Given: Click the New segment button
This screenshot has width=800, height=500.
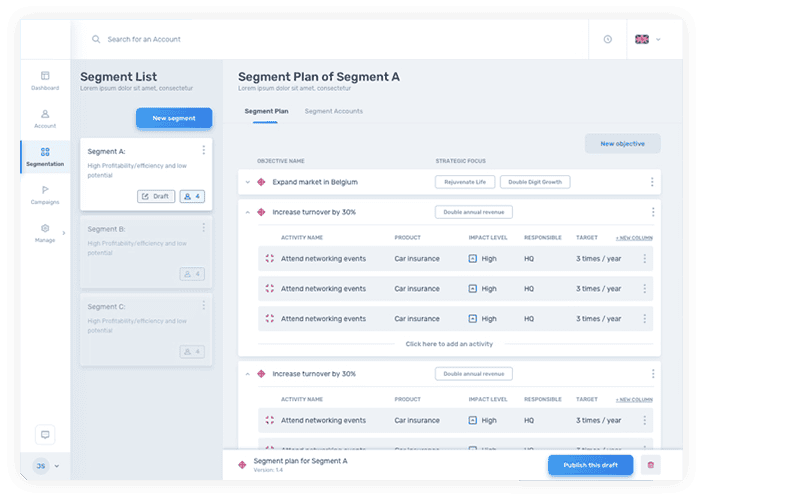Looking at the screenshot, I should coord(174,118).
